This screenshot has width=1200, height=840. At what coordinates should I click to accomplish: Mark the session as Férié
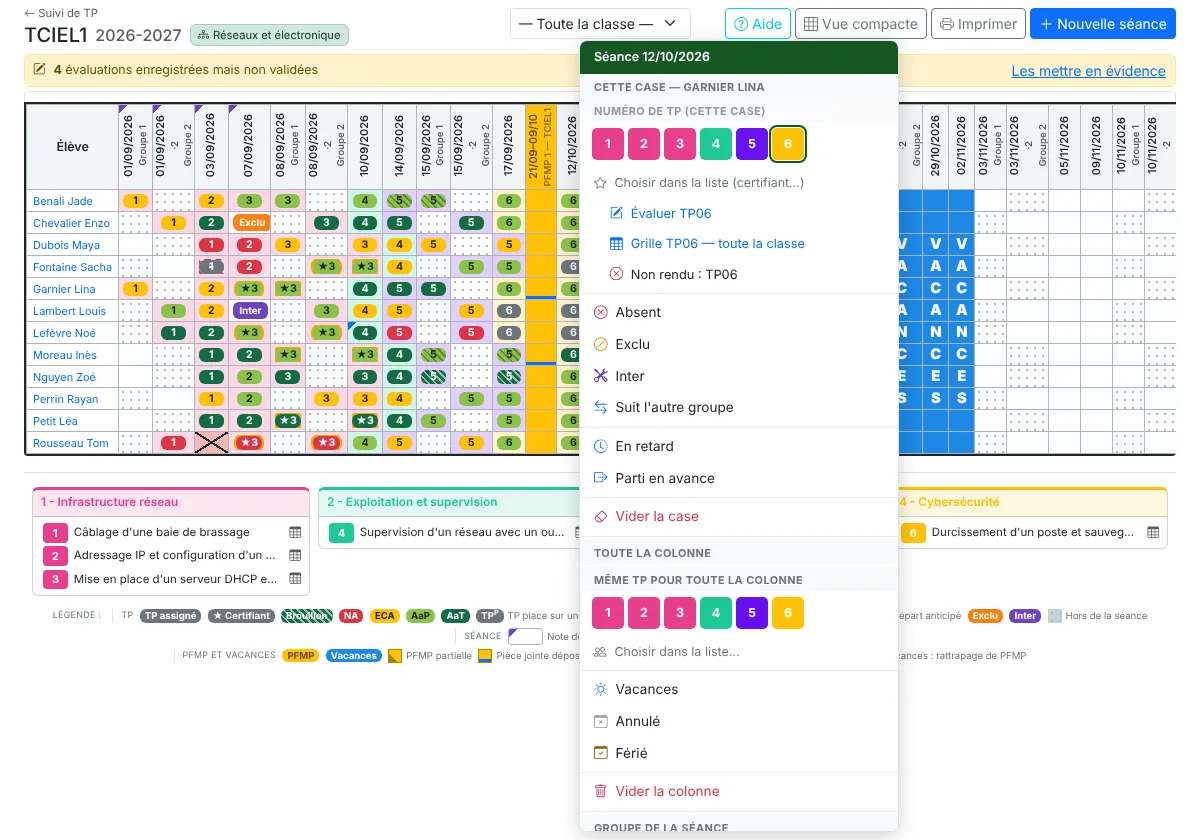coord(739,753)
